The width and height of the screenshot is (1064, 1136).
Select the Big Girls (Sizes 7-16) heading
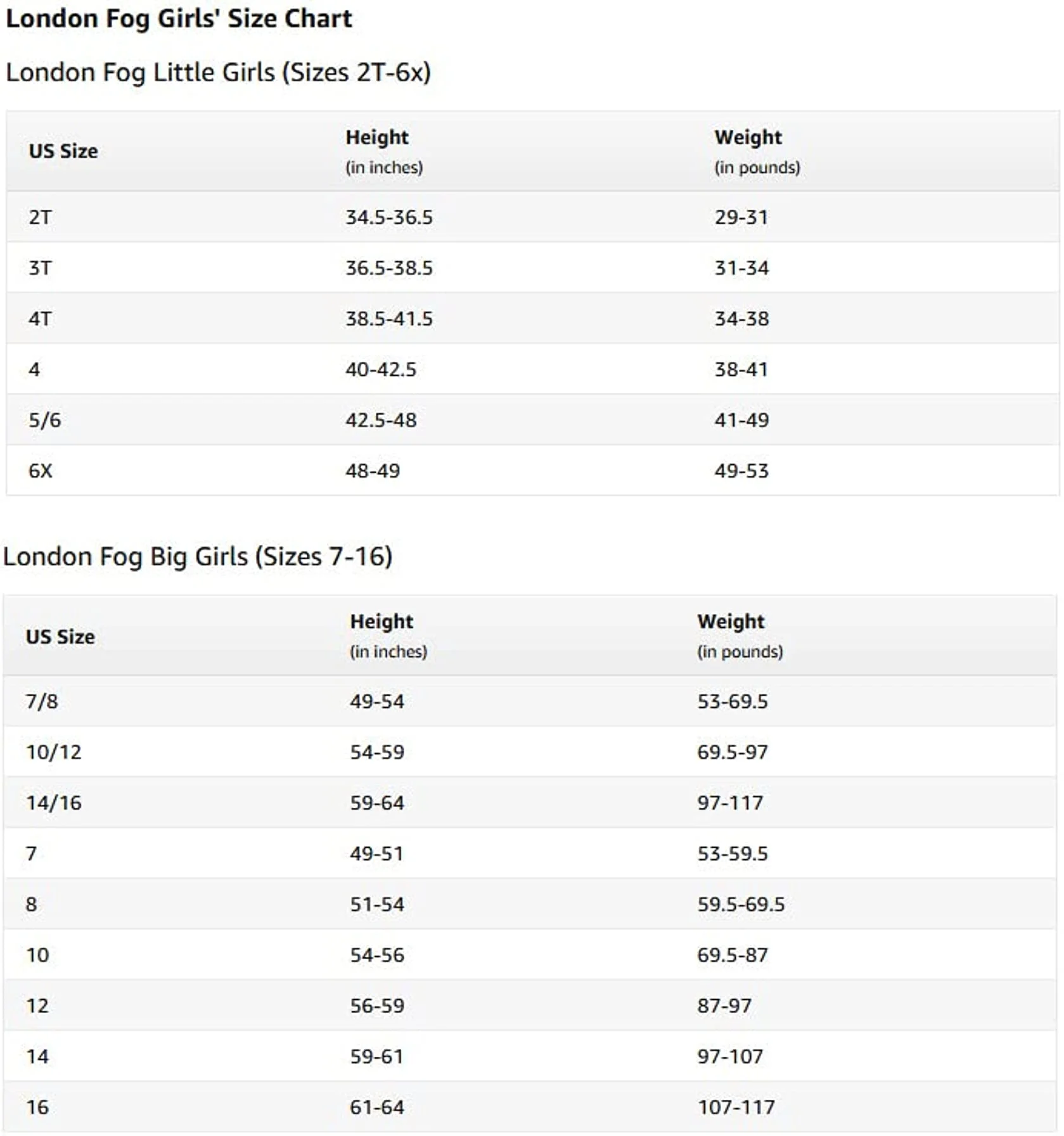coord(198,557)
